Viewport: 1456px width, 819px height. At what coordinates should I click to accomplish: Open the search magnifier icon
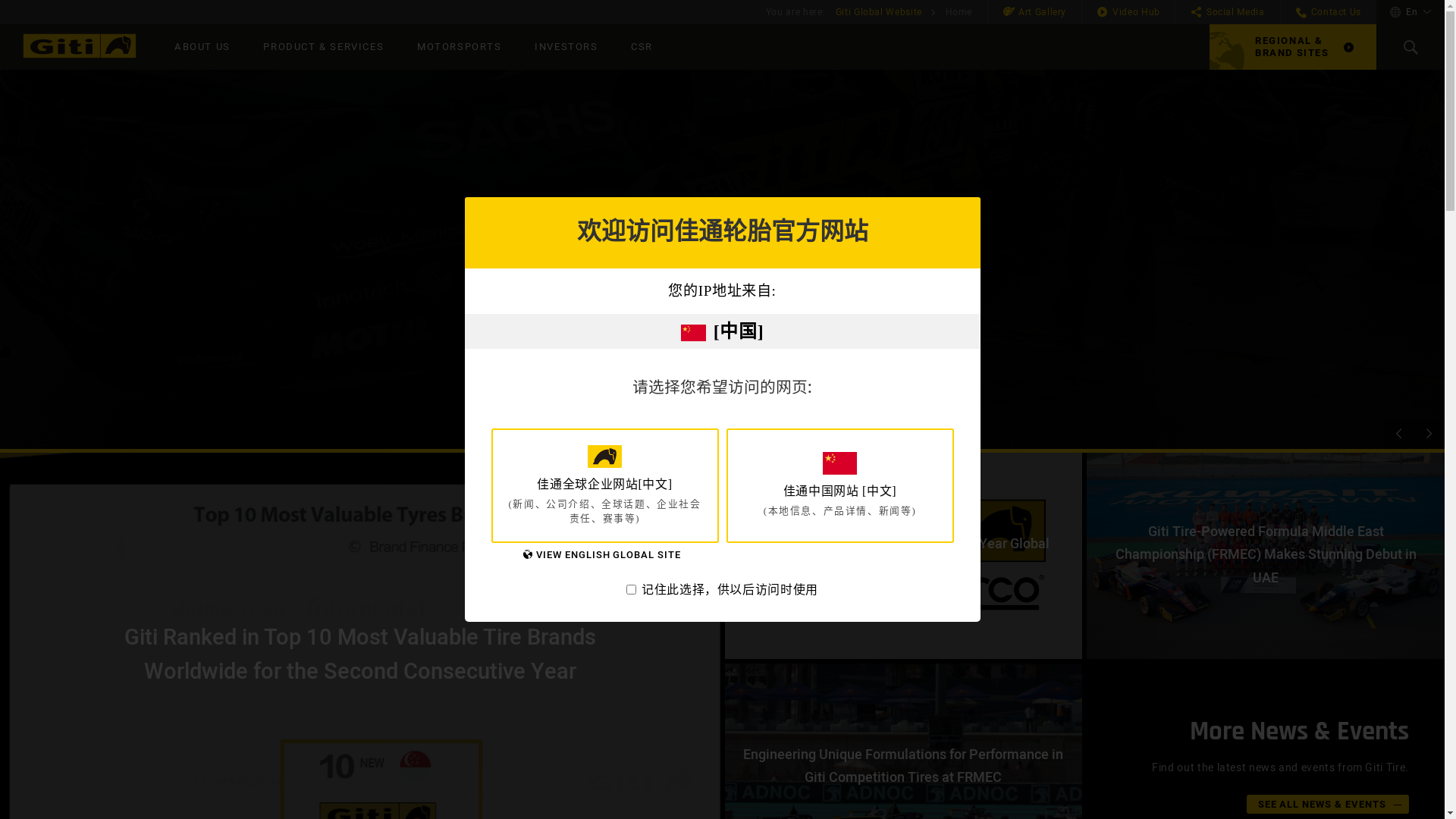point(1410,47)
